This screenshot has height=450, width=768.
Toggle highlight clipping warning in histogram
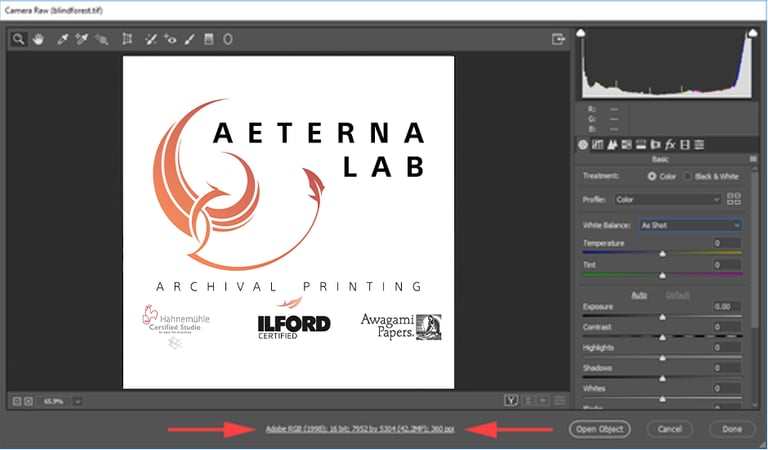pyautogui.click(x=753, y=33)
